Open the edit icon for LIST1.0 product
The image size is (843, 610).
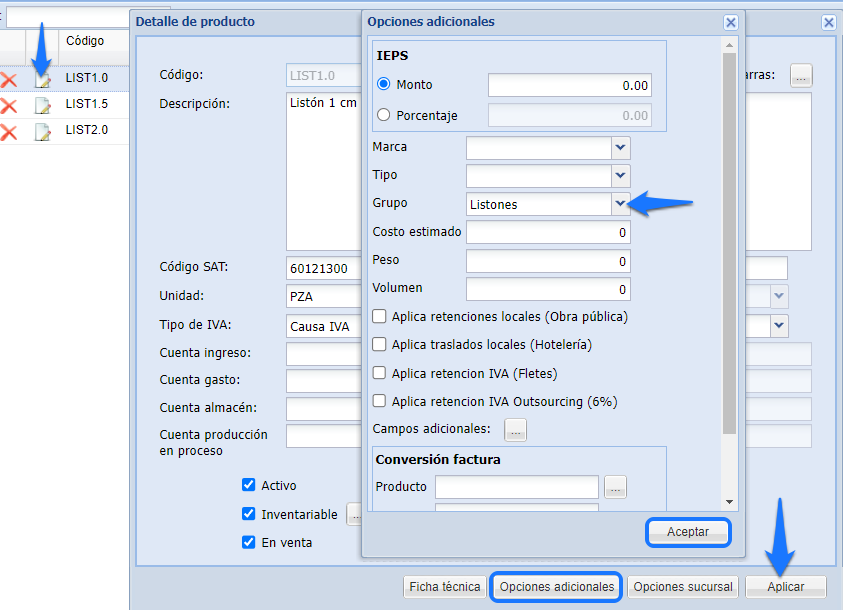(42, 79)
